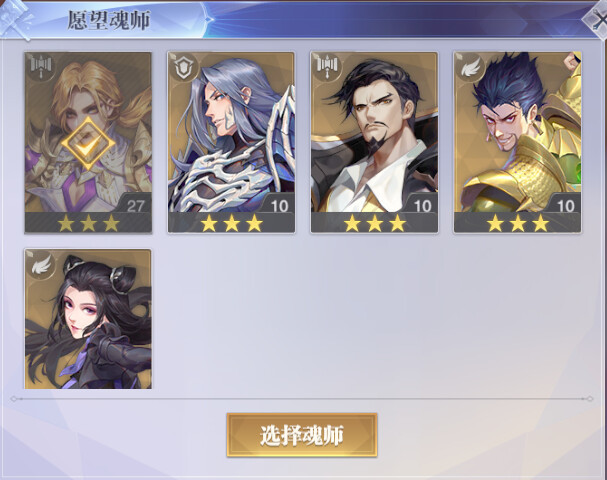607x480 pixels.
Task: Click the wing class icon on golden-armored card
Action: coord(470,67)
